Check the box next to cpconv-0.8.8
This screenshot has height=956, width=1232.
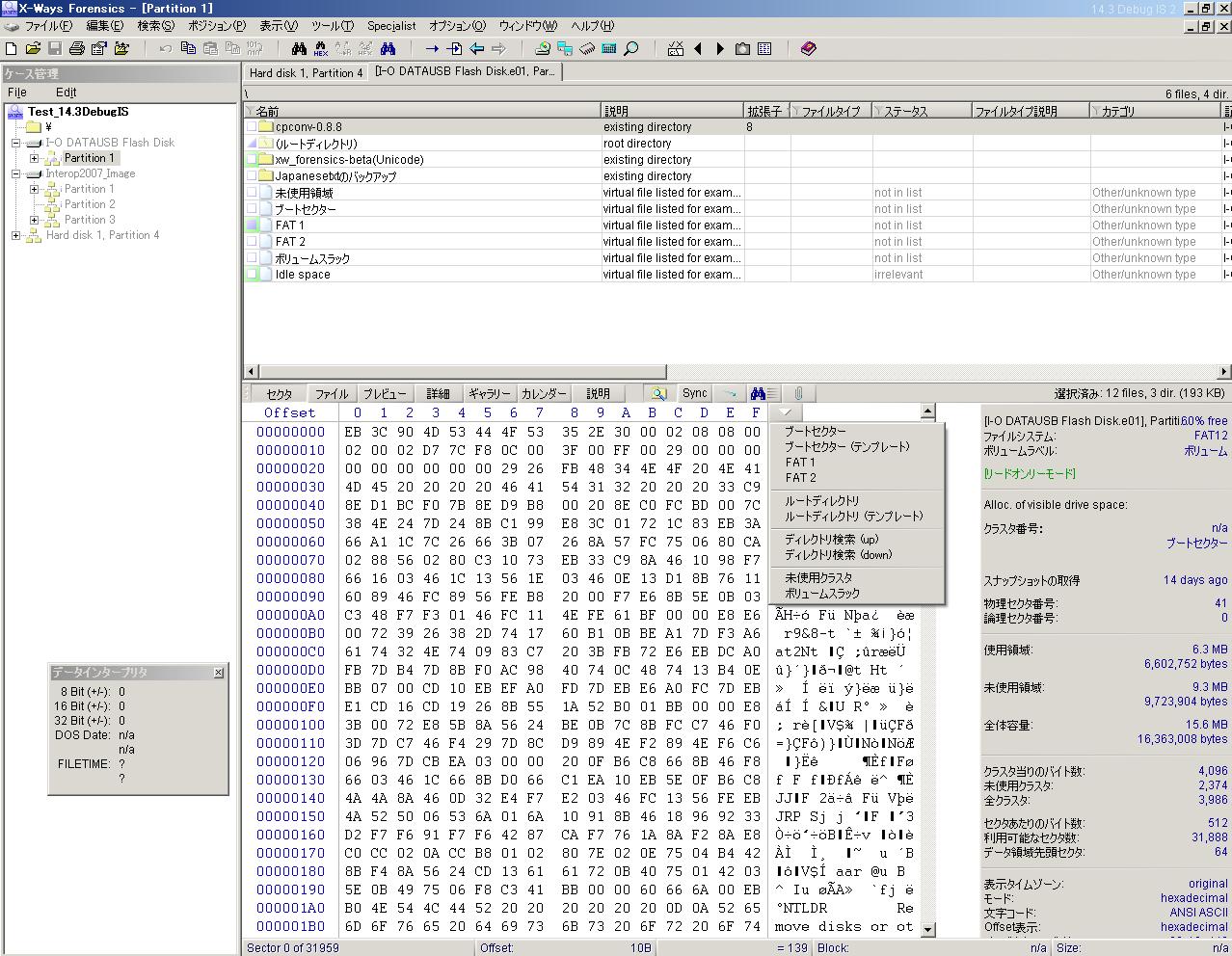[x=252, y=127]
